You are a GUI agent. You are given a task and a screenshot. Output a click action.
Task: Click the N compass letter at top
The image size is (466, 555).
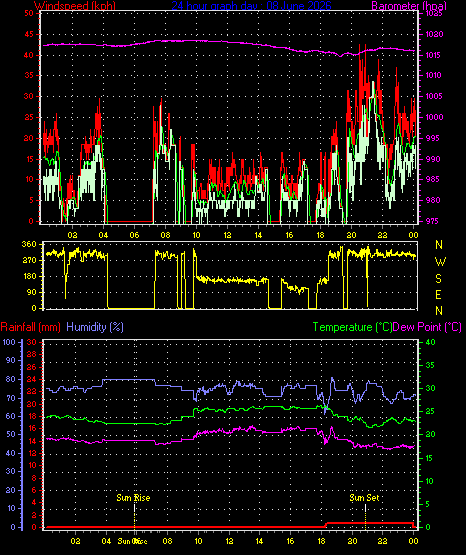click(x=439, y=245)
